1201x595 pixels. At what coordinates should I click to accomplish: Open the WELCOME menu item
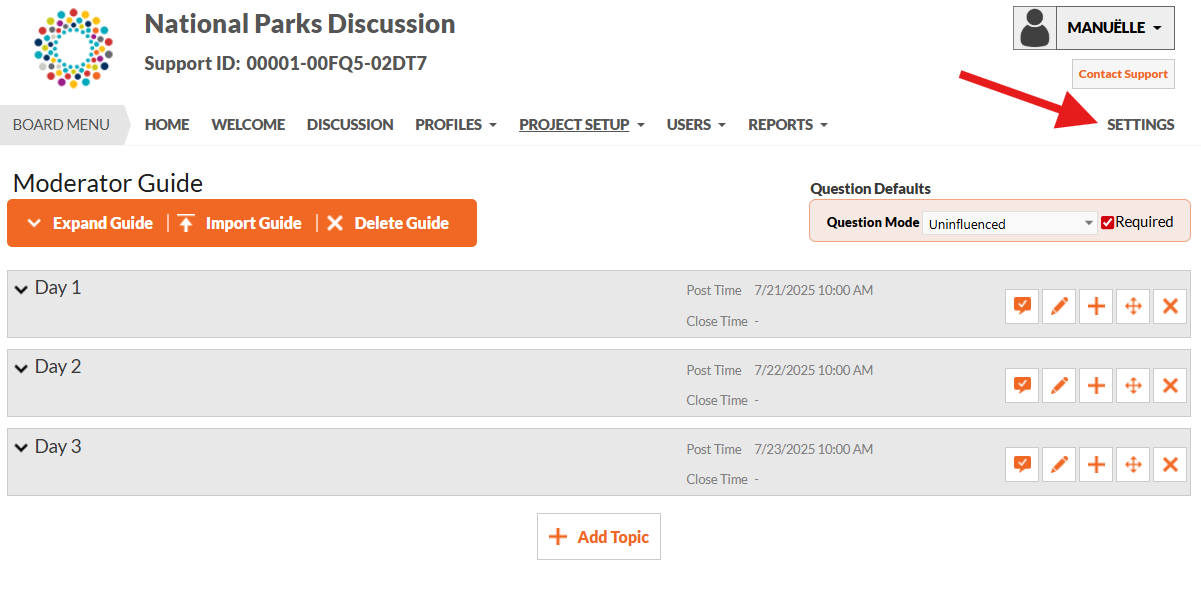click(248, 125)
